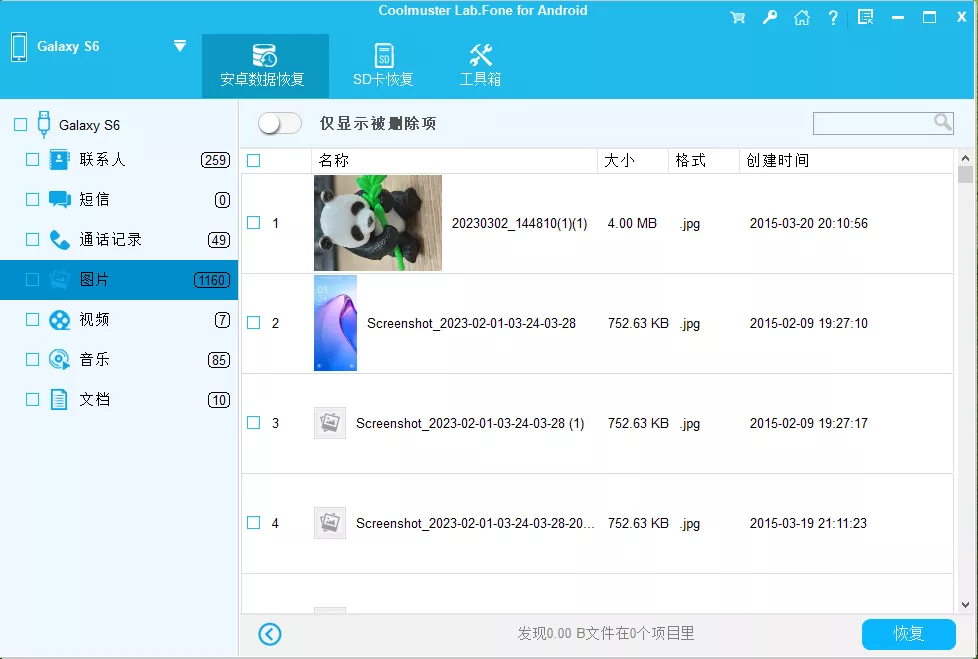The image size is (978, 659).
Task: Click the shopping cart icon in title bar
Action: (x=738, y=17)
